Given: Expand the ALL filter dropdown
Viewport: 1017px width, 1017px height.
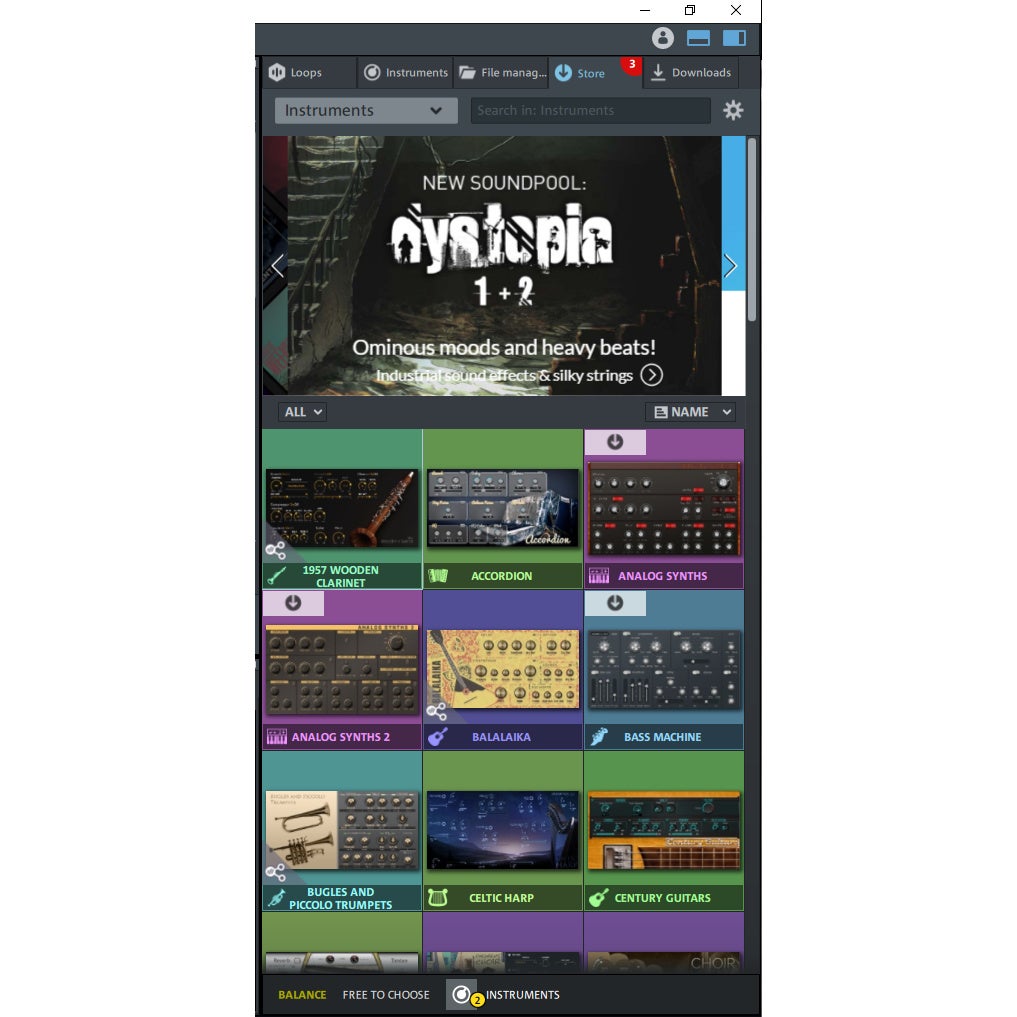Looking at the screenshot, I should (x=302, y=412).
